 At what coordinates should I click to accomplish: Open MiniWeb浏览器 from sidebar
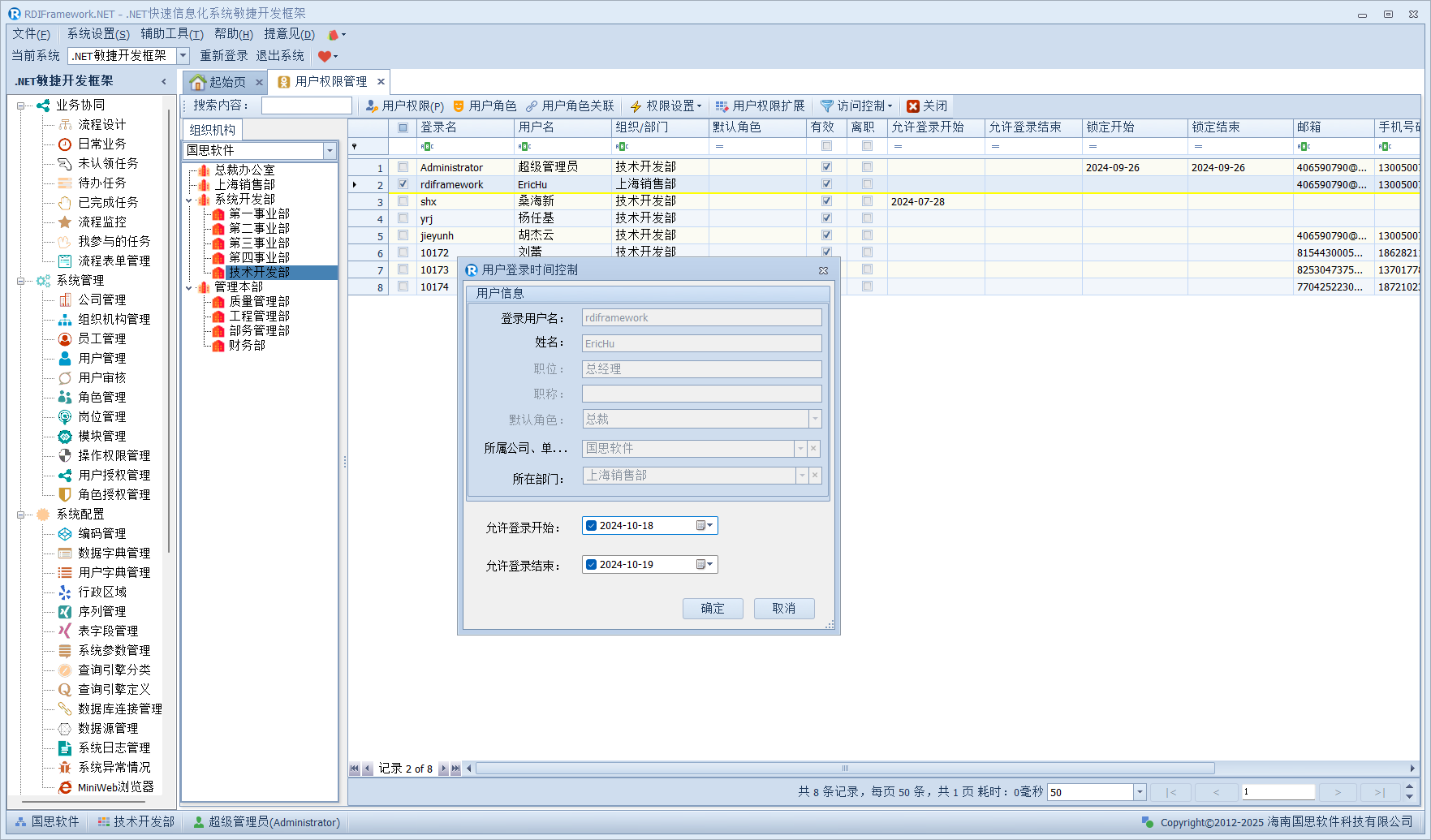[x=115, y=786]
